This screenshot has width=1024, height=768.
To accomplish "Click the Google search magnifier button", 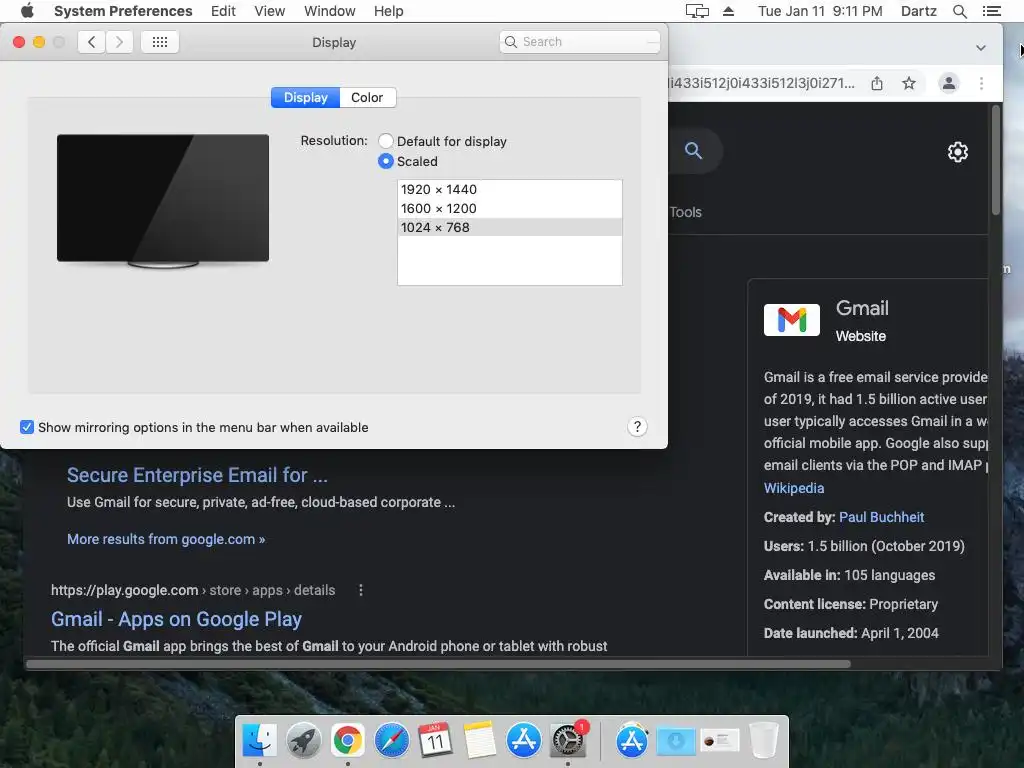I will click(x=693, y=151).
